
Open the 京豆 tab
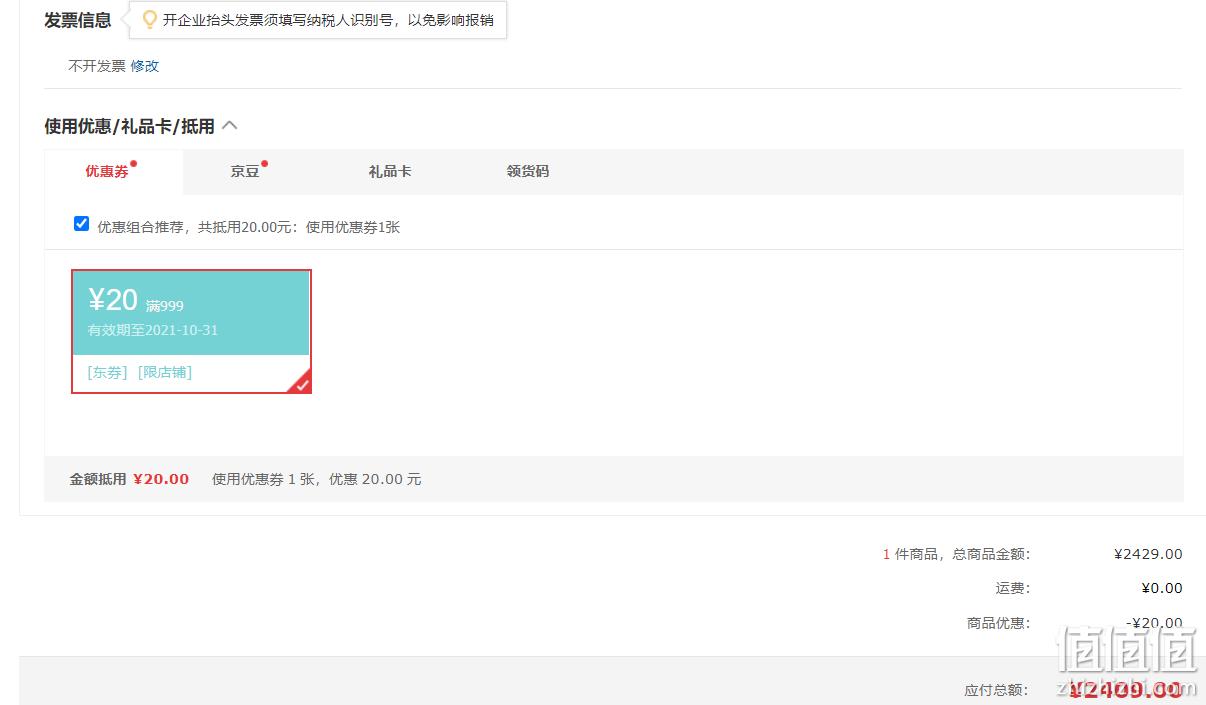245,171
